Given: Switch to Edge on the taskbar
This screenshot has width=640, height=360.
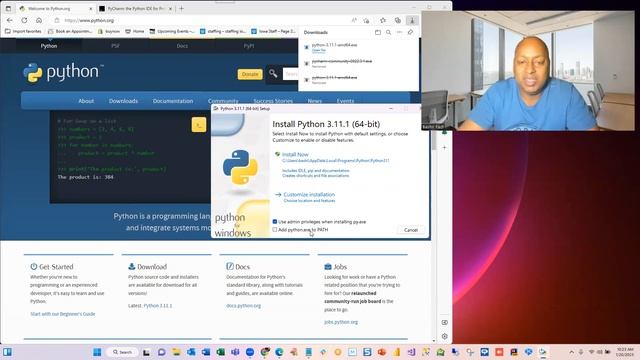Looking at the screenshot, I should point(279,352).
